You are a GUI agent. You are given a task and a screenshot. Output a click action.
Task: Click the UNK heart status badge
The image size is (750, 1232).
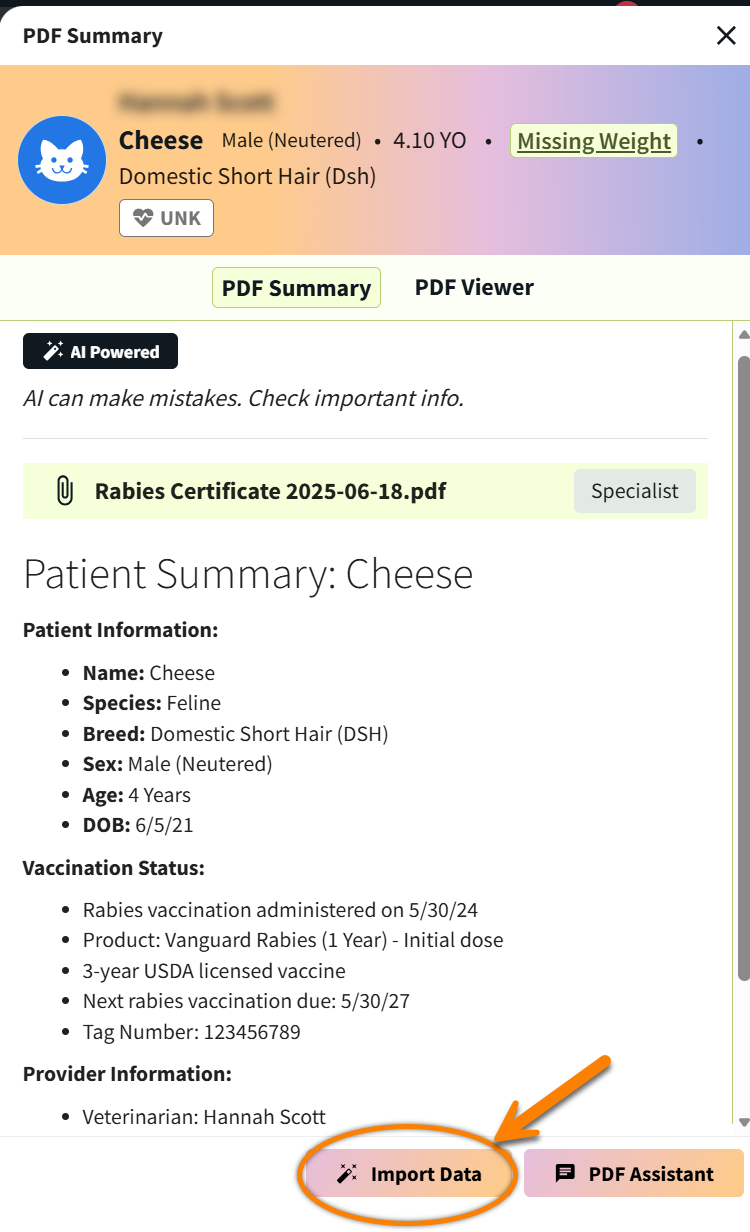click(166, 218)
